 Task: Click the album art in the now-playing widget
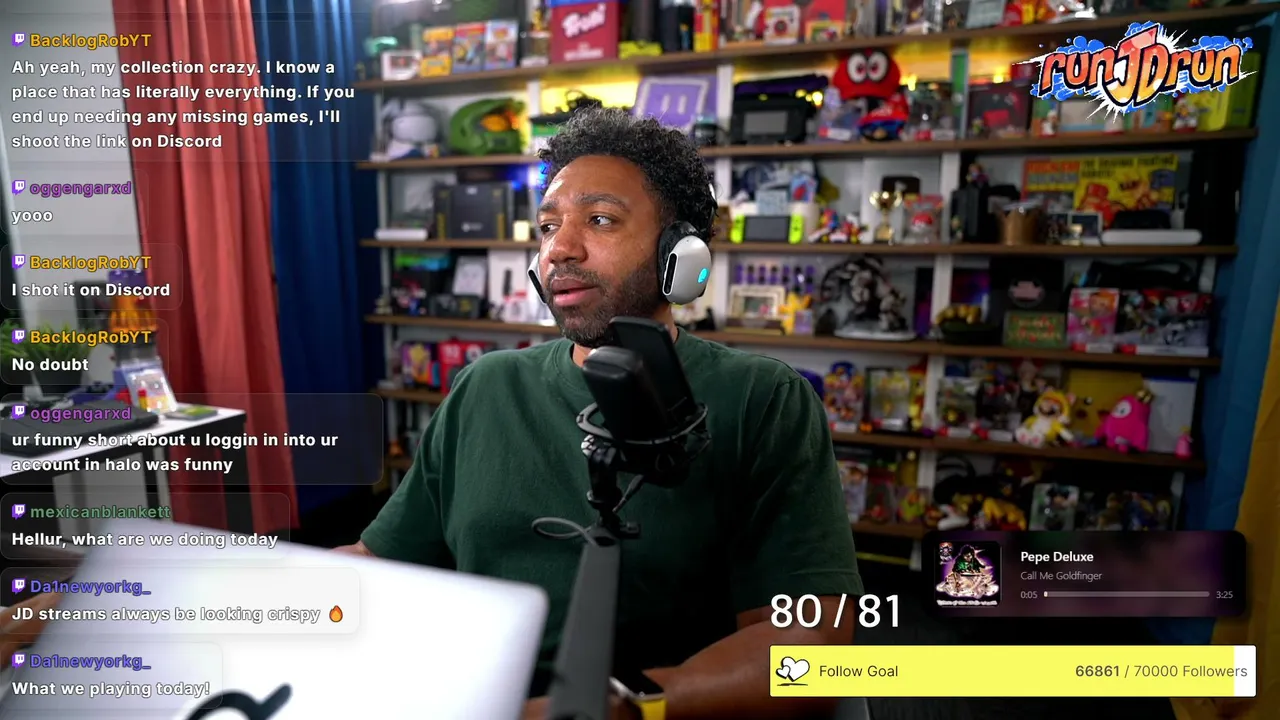pos(968,575)
